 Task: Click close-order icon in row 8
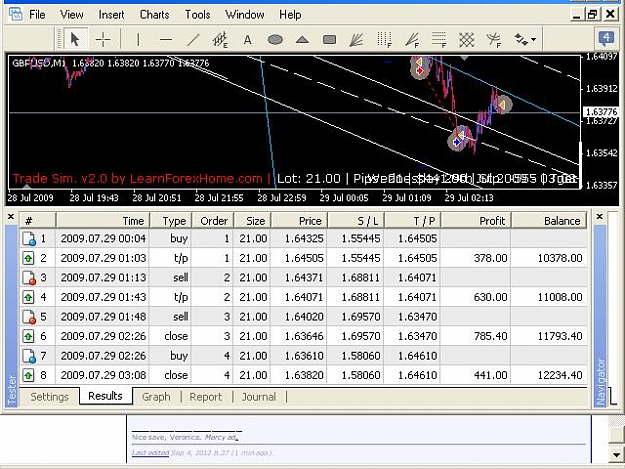(x=28, y=375)
